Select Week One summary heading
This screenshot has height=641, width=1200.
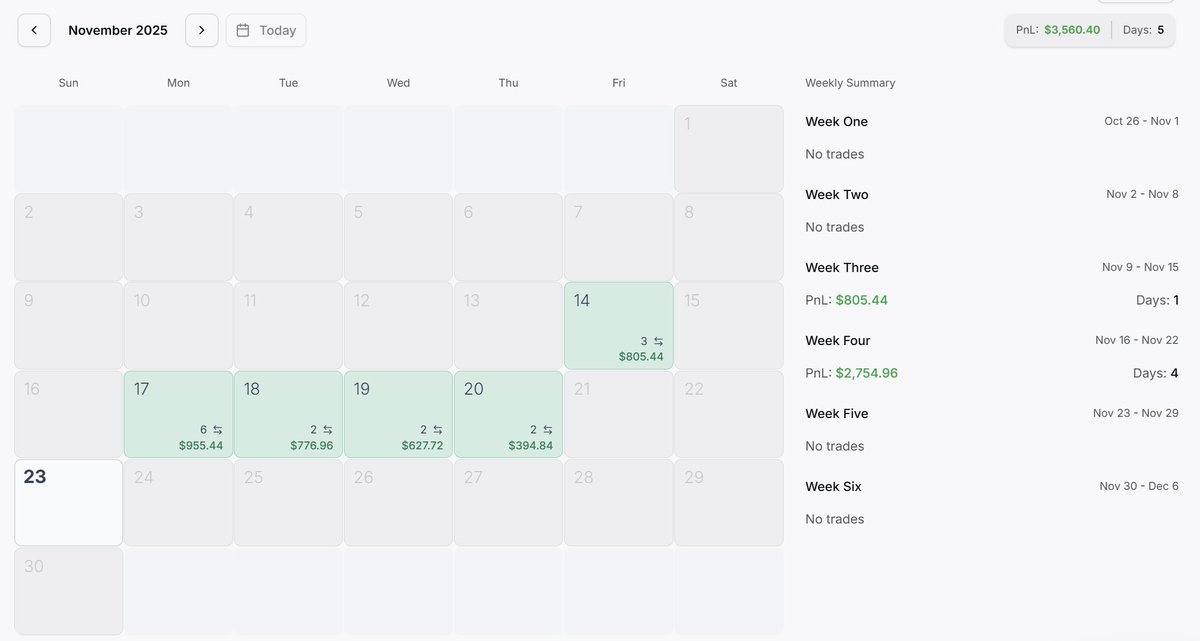pyautogui.click(x=837, y=121)
